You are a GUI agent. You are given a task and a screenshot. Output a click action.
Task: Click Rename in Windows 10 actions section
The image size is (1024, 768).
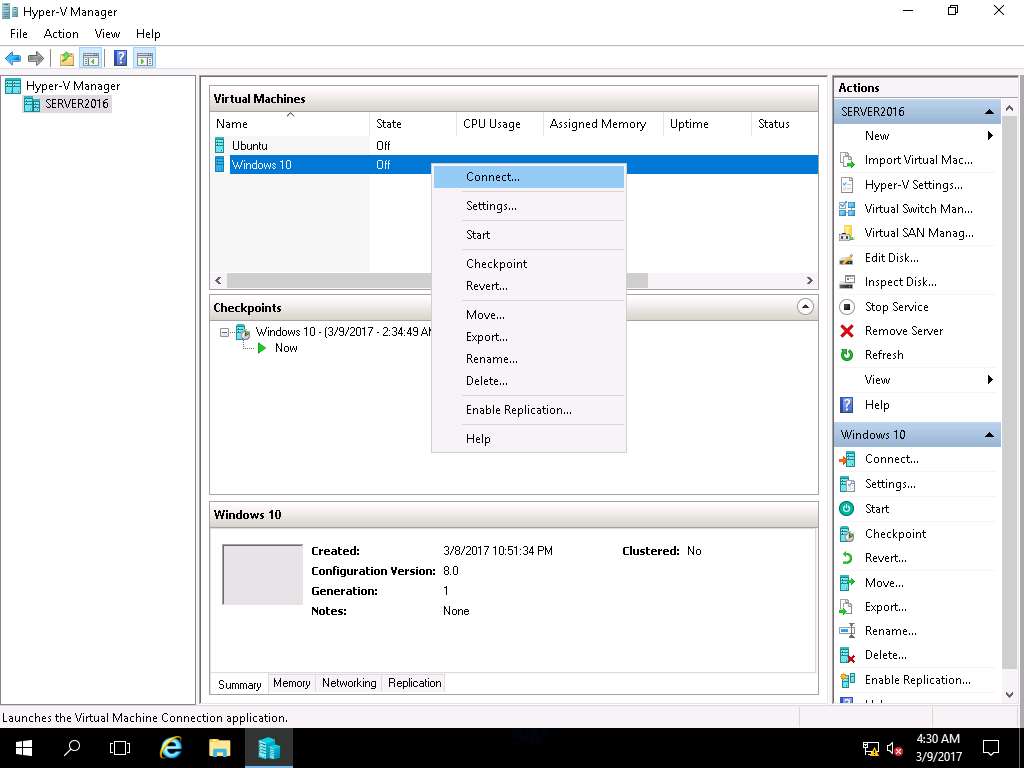point(891,631)
